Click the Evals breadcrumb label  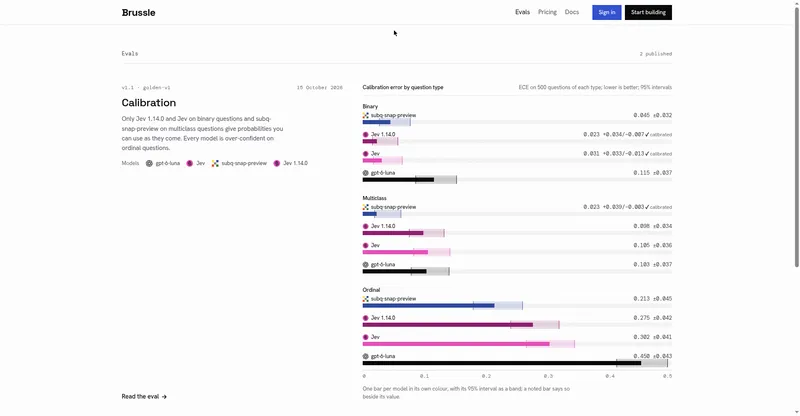click(130, 54)
